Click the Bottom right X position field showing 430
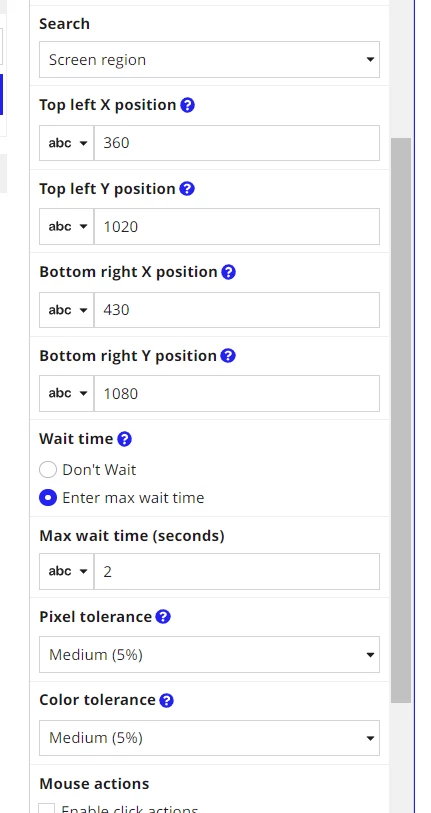Screen dimensions: 431x813 point(237,310)
